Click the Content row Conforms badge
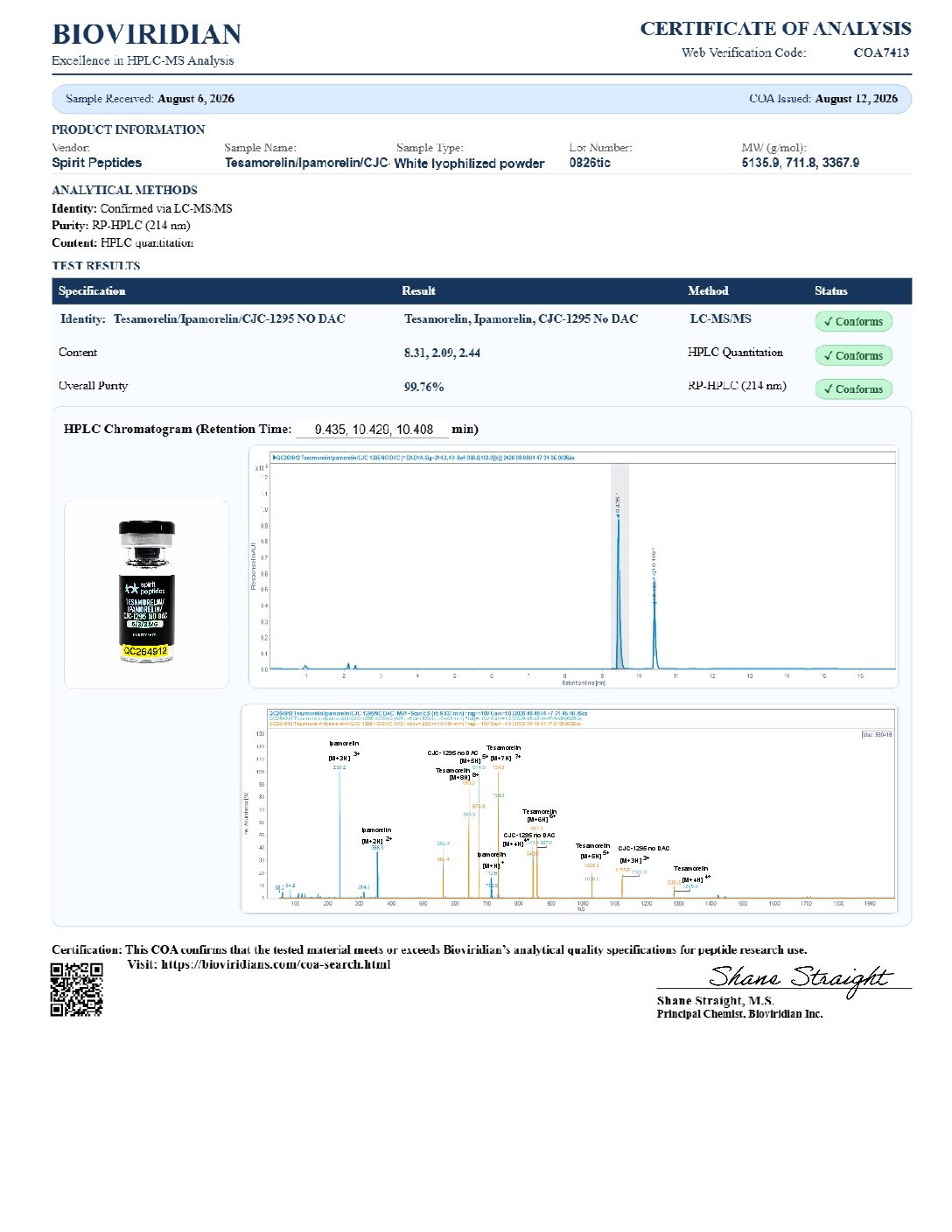Viewport: 952px width, 1232px height. (x=853, y=355)
